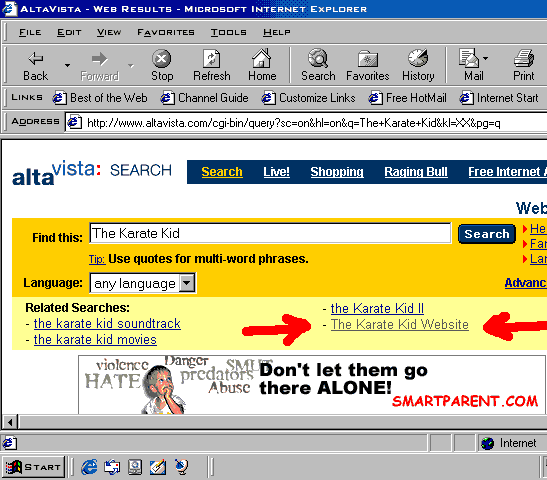Open the Back history dropdown arrow

[x=67, y=65]
